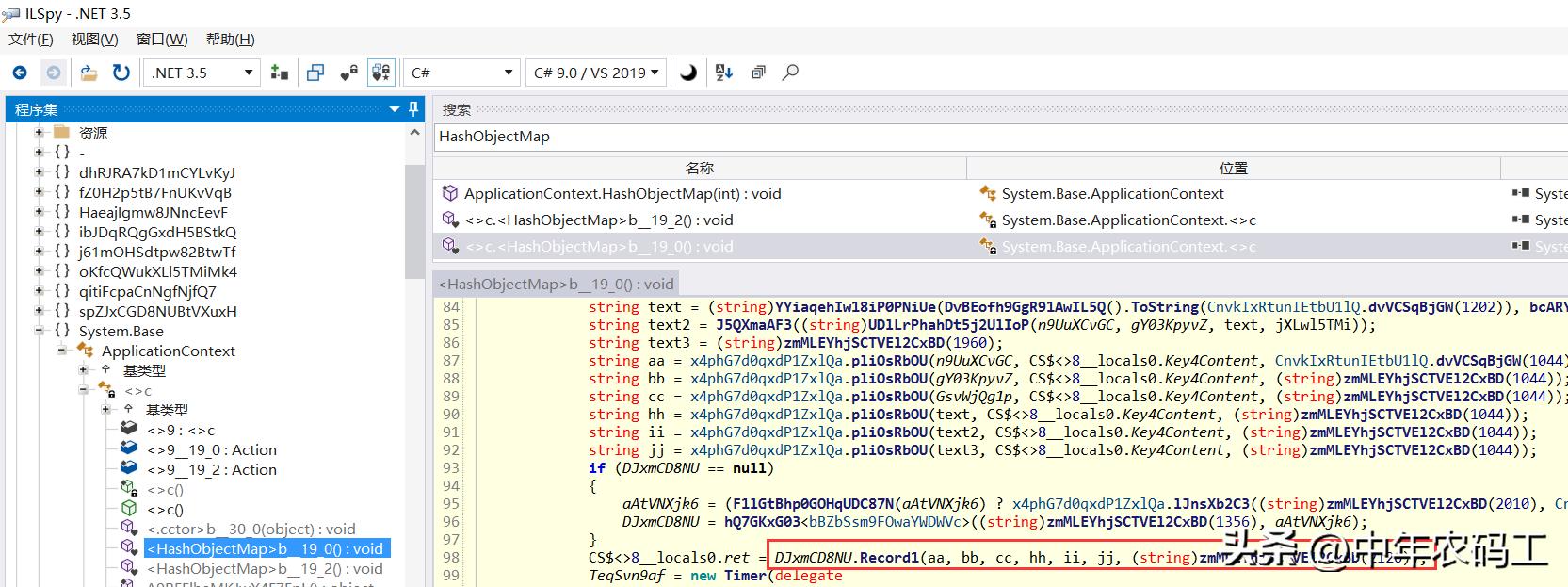Screen dimensions: 1568x587
Task: Toggle dark theme moon icon
Action: click(688, 73)
